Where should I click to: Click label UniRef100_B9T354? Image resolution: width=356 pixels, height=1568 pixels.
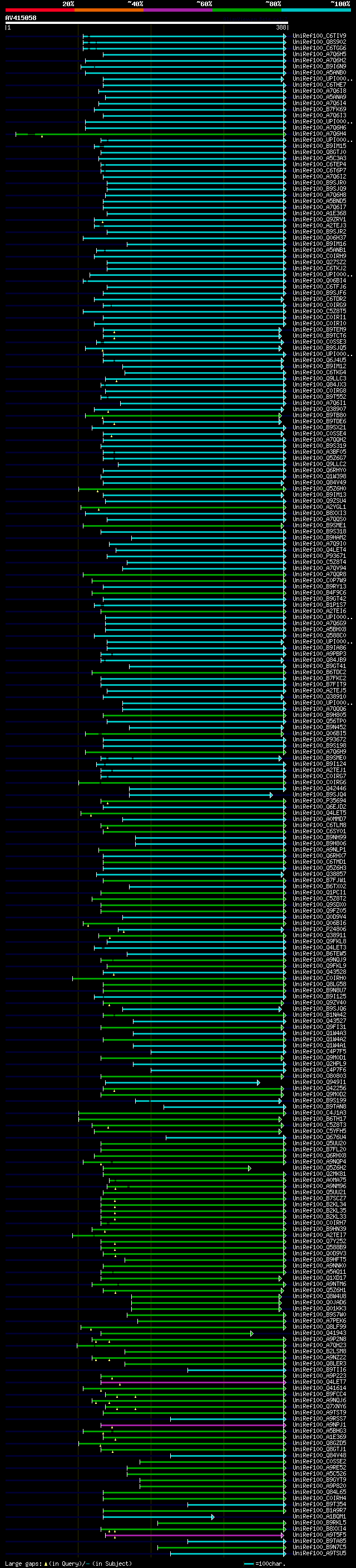pyautogui.click(x=319, y=1504)
